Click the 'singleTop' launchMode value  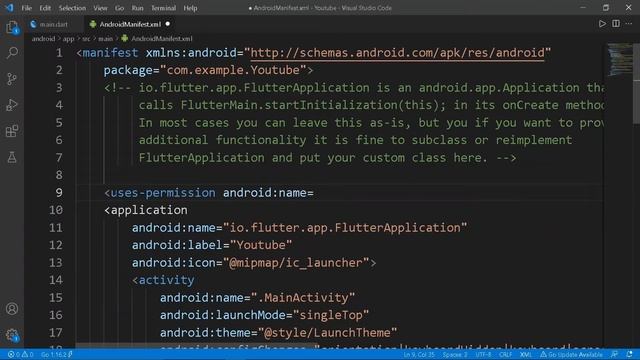[x=331, y=315]
